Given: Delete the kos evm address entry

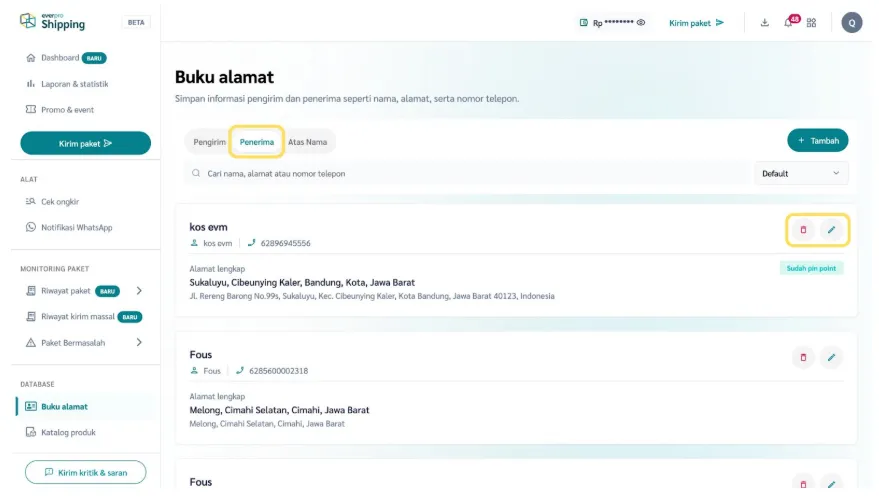Looking at the screenshot, I should pos(803,230).
